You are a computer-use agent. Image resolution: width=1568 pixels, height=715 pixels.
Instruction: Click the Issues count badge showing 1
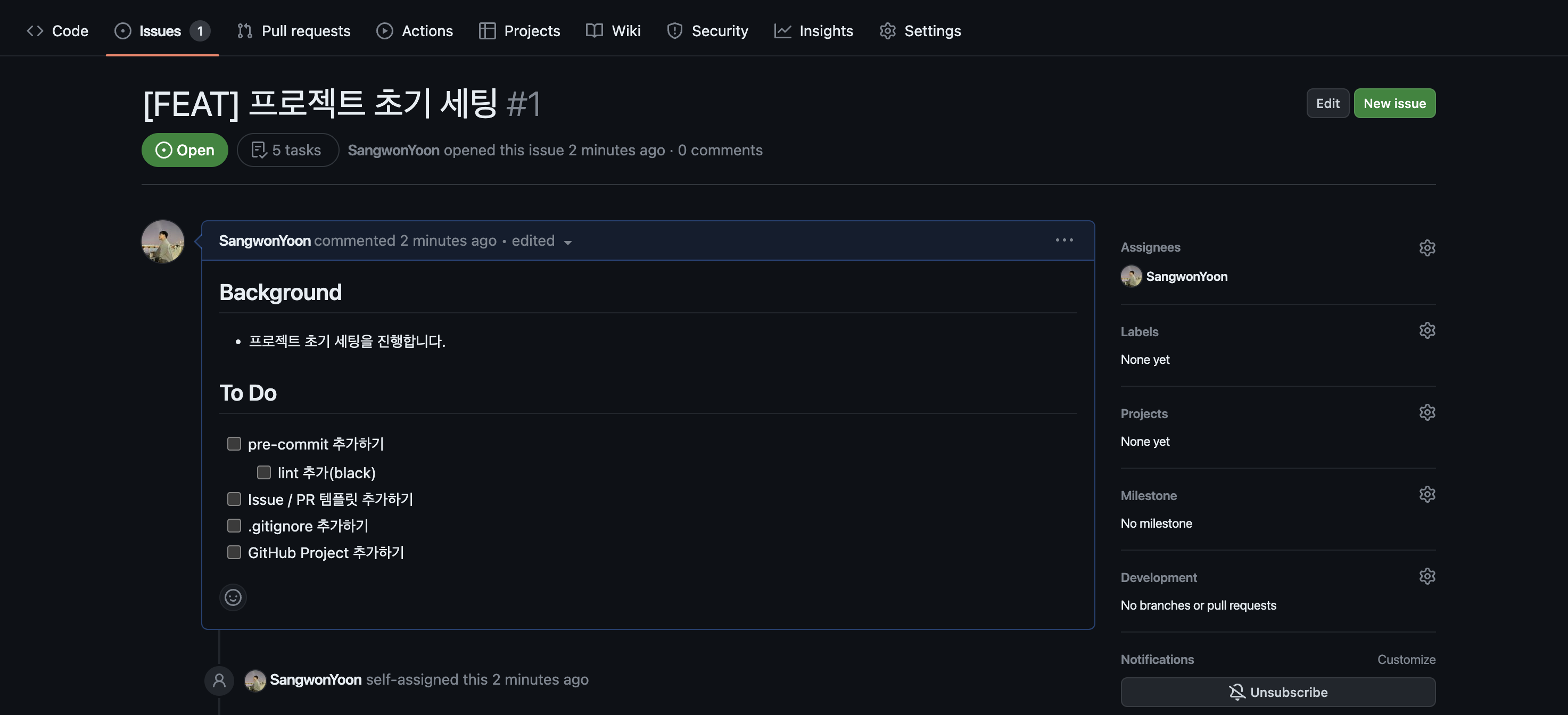pos(200,30)
